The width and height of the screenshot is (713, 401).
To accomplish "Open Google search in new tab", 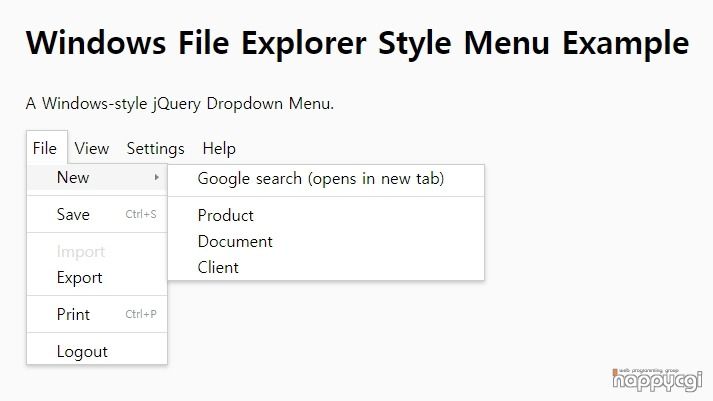I will pos(326,179).
